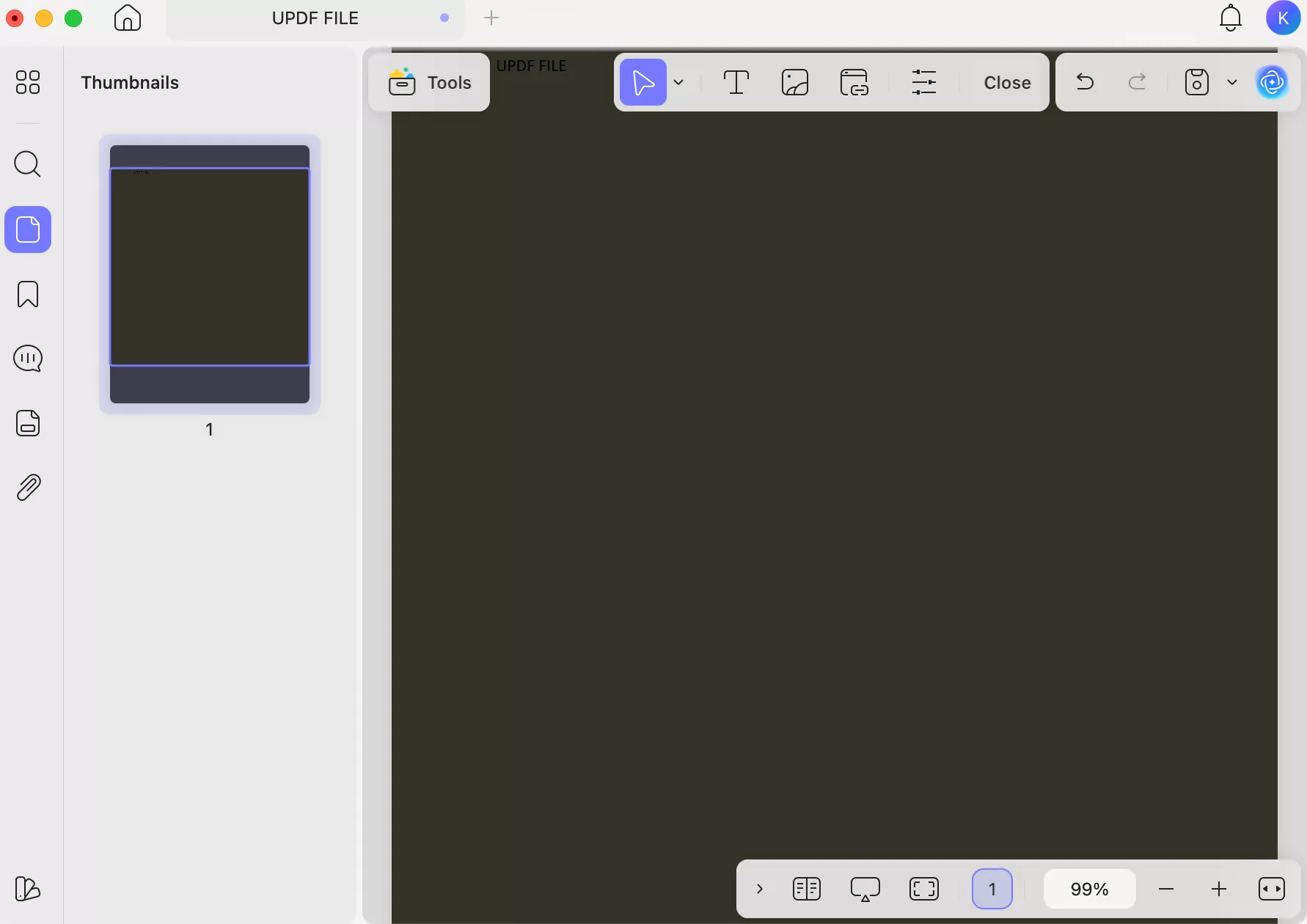Zoom in with the plus control
1307x924 pixels.
(1219, 889)
